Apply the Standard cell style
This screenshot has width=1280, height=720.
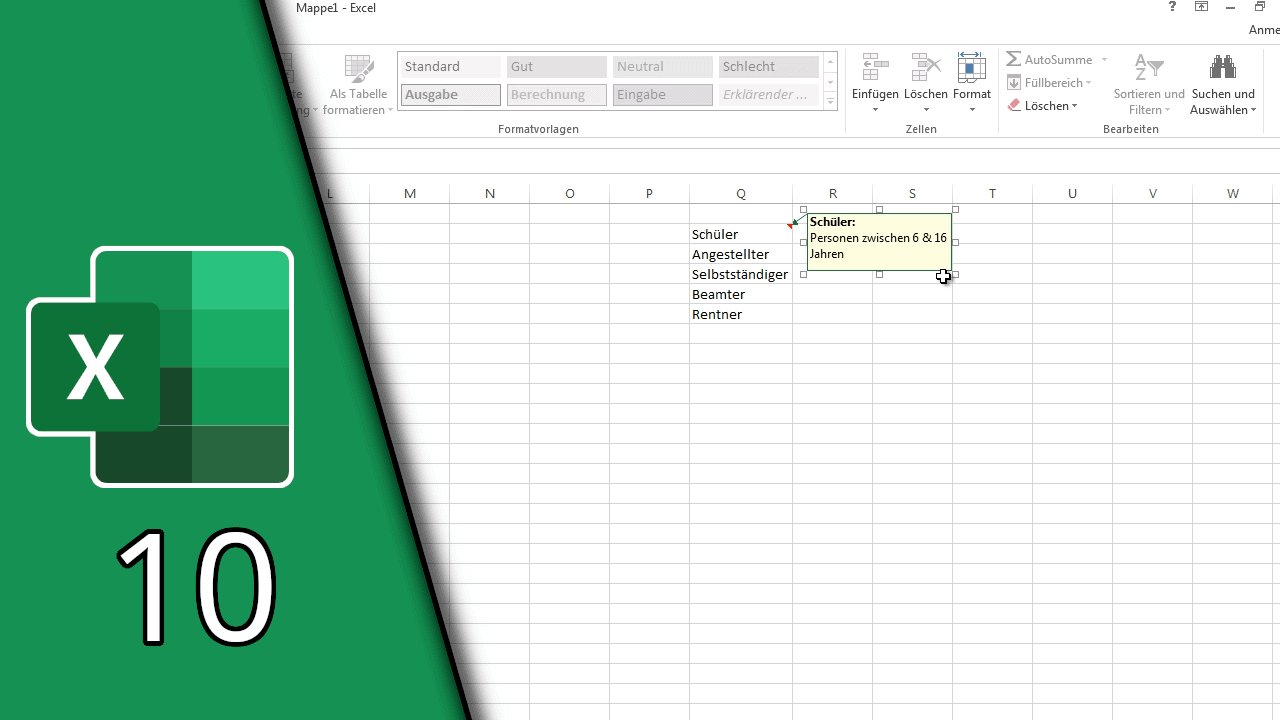click(451, 67)
